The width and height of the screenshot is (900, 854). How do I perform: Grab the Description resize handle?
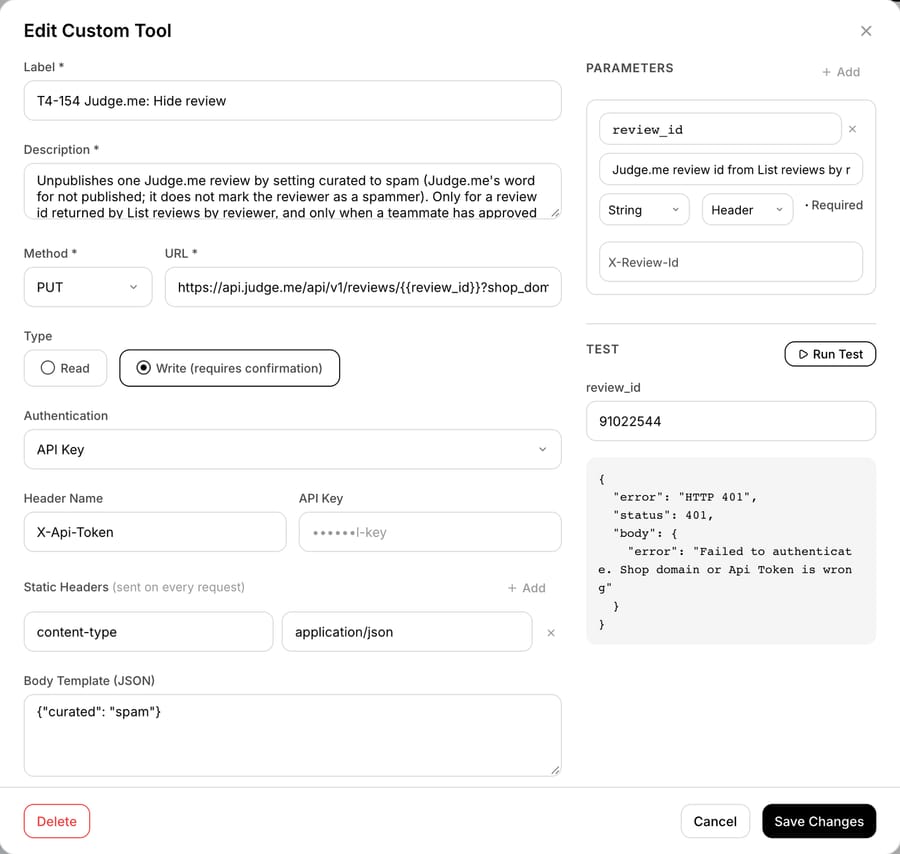(555, 213)
